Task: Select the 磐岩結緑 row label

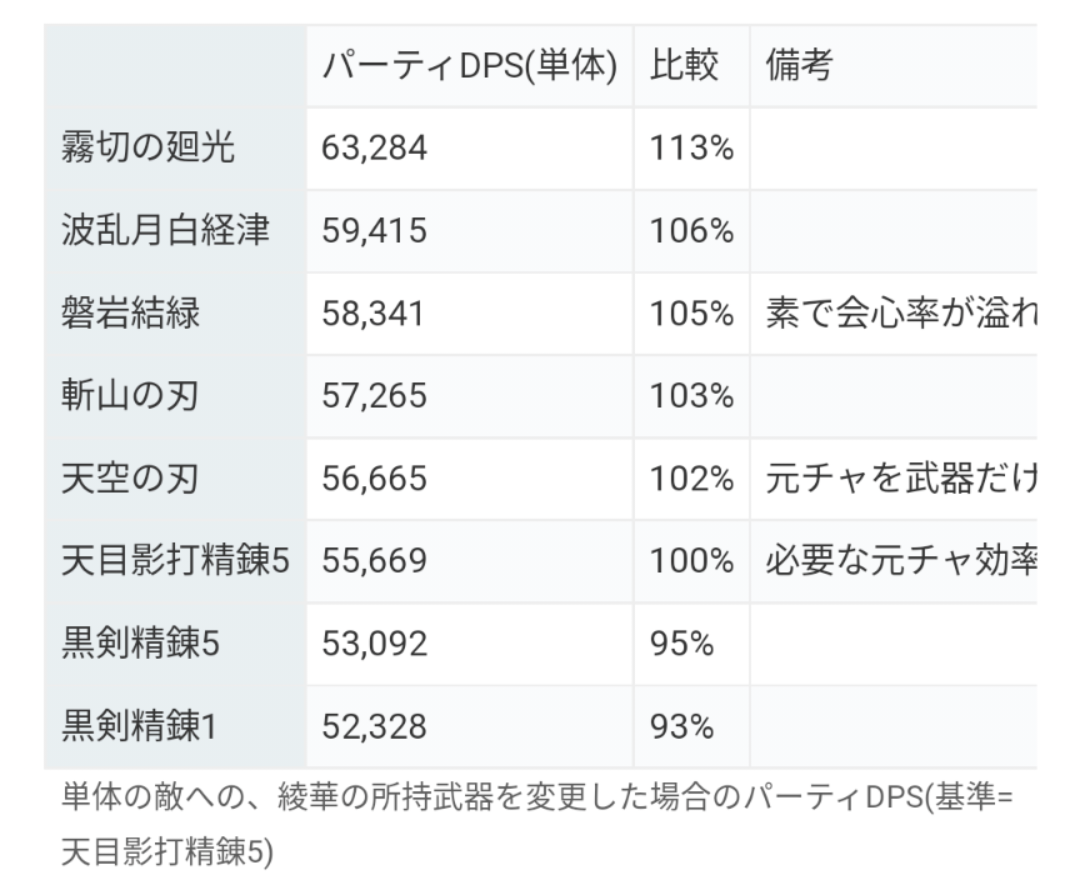Action: pos(131,314)
